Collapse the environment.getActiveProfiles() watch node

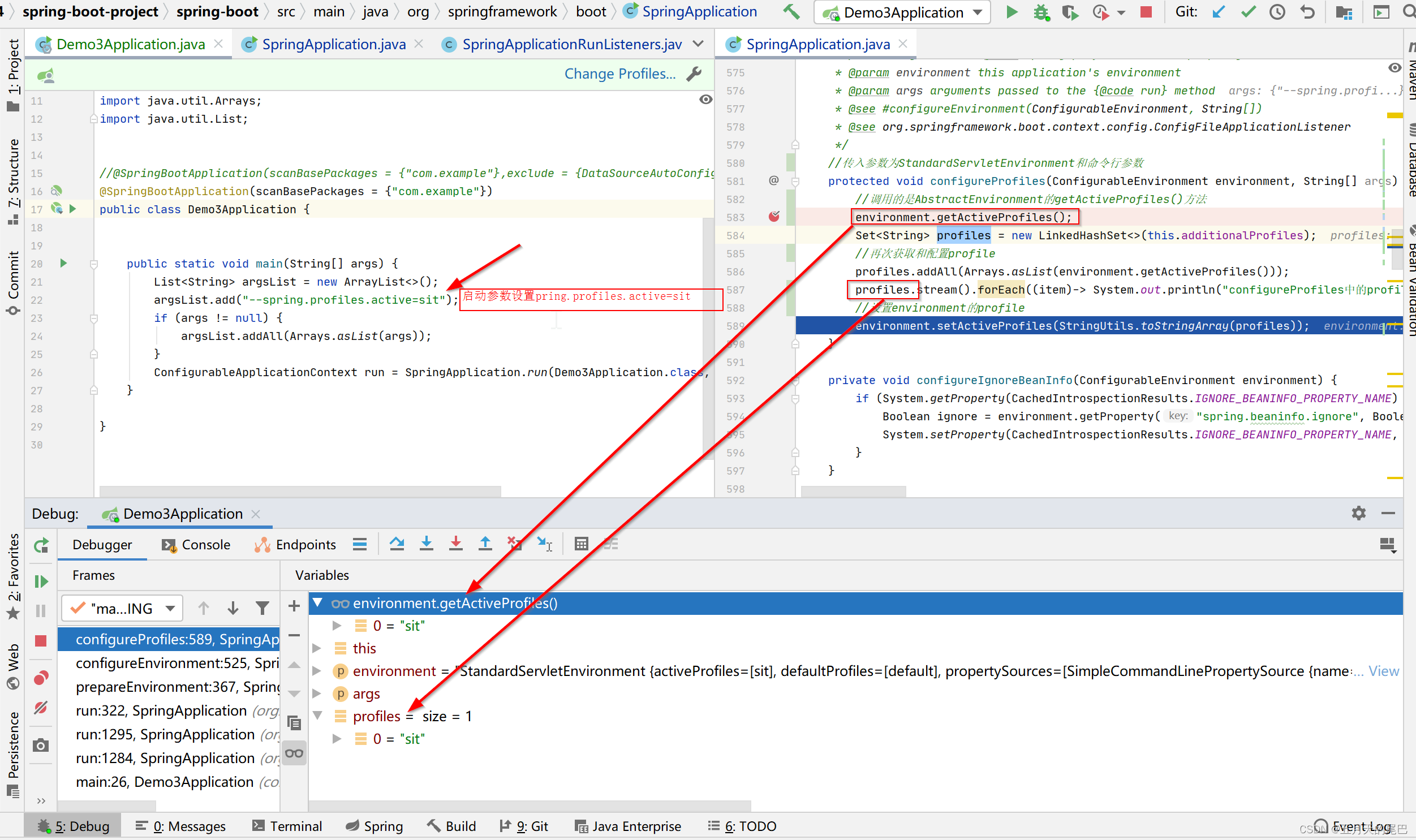(x=318, y=603)
